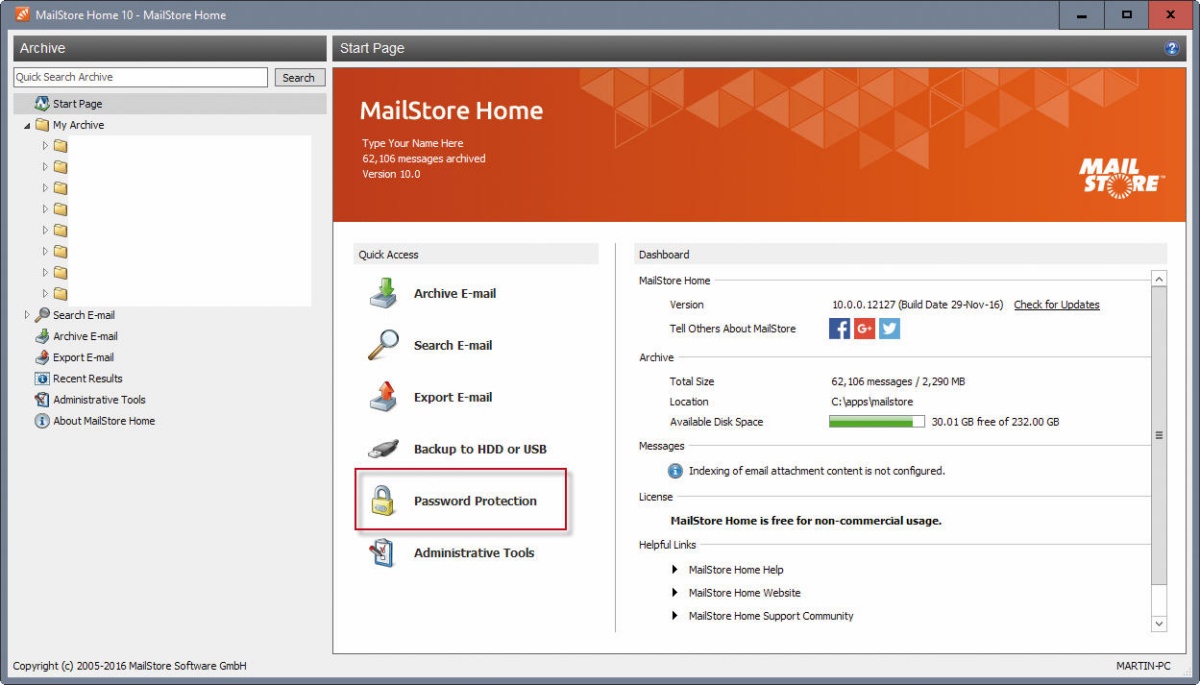
Task: Click the Archive E-mail icon in the sidebar
Action: coord(42,336)
